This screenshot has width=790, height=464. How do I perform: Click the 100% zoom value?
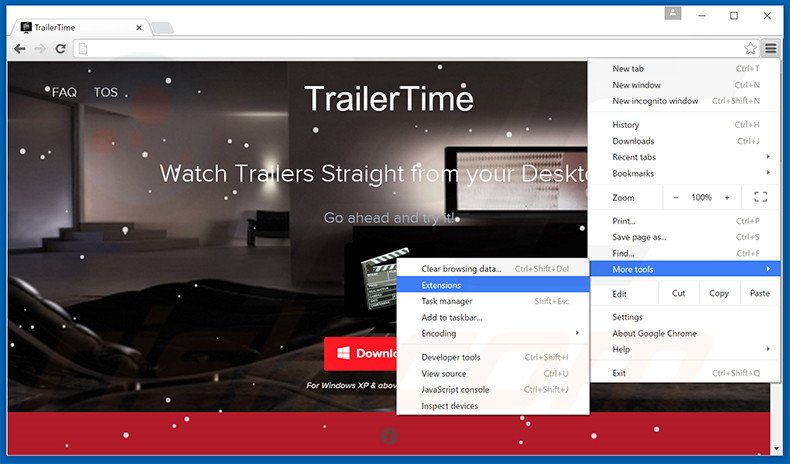pyautogui.click(x=701, y=197)
